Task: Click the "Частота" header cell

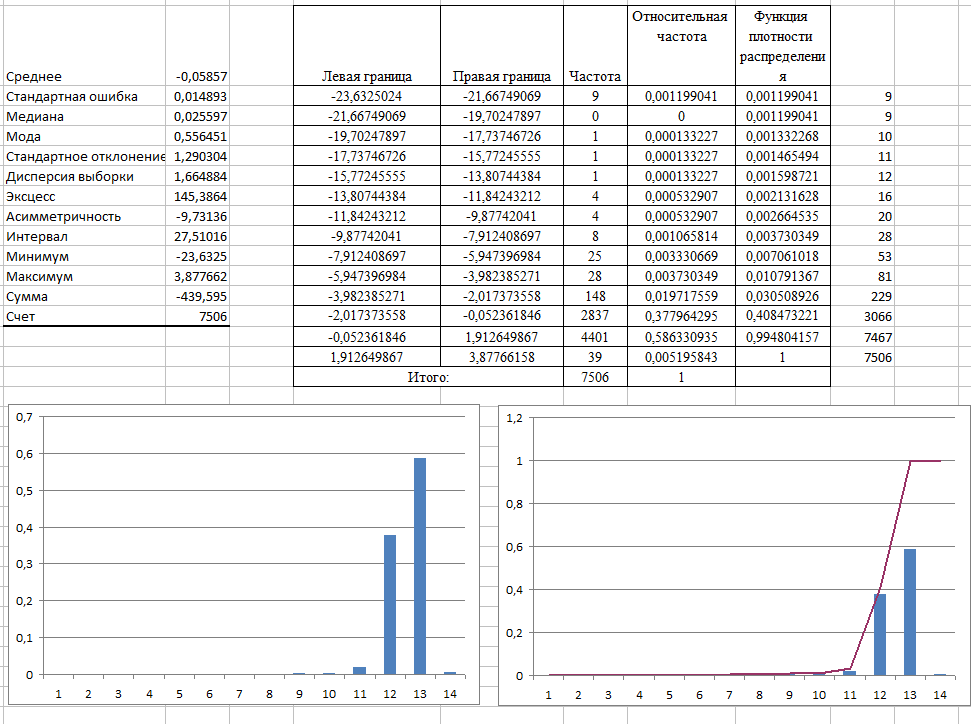Action: [594, 76]
